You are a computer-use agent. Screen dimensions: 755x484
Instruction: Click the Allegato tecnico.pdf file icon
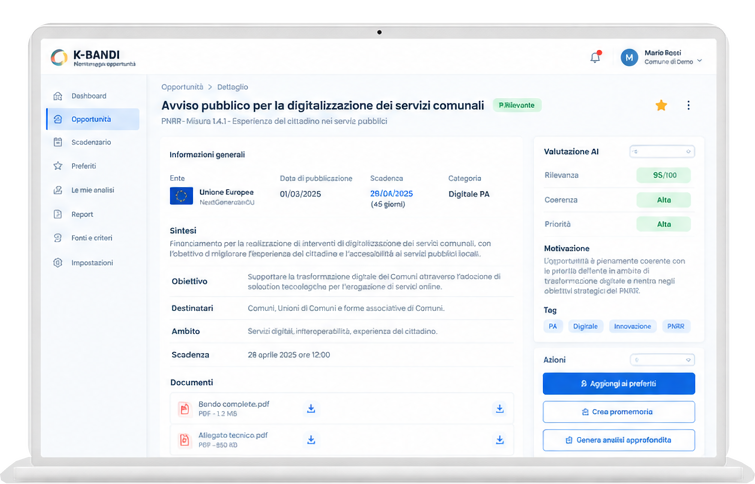pos(184,440)
